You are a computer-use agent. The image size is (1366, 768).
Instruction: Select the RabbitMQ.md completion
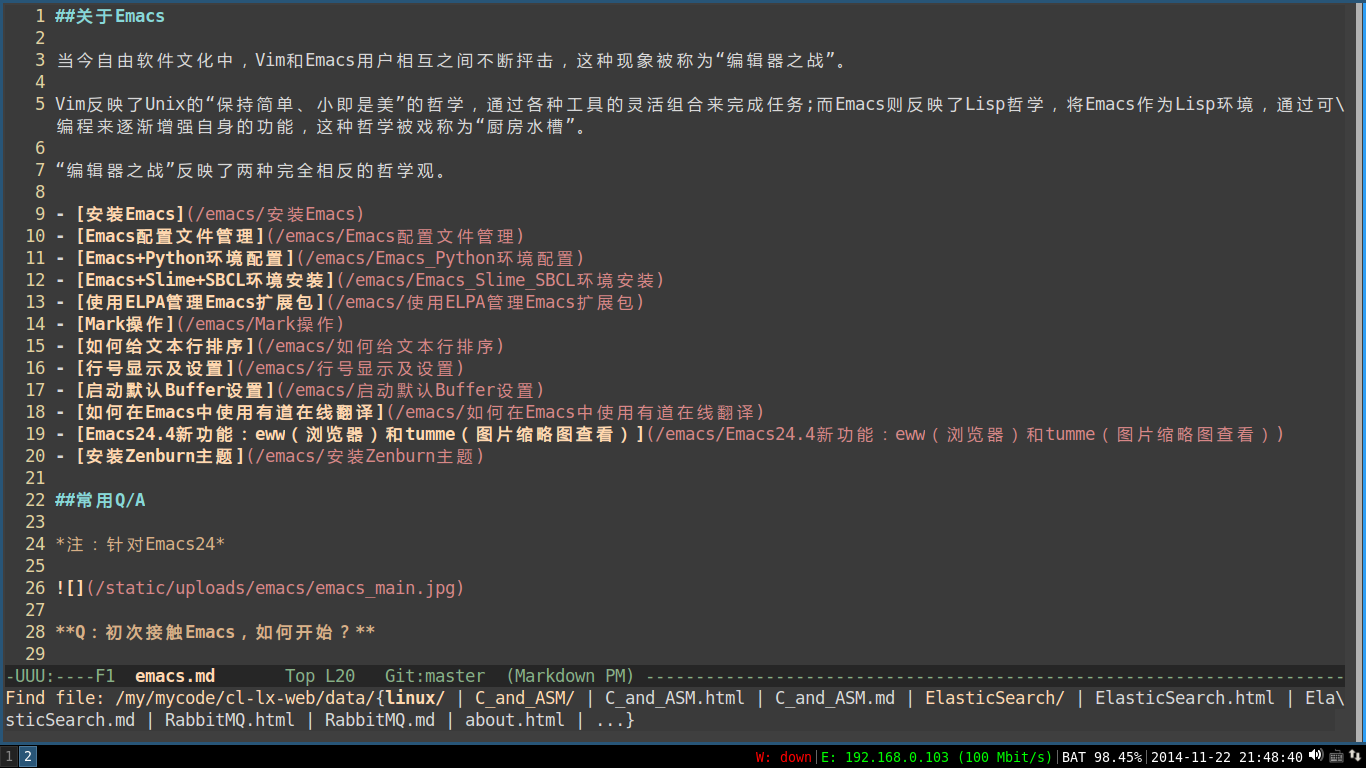[380, 720]
